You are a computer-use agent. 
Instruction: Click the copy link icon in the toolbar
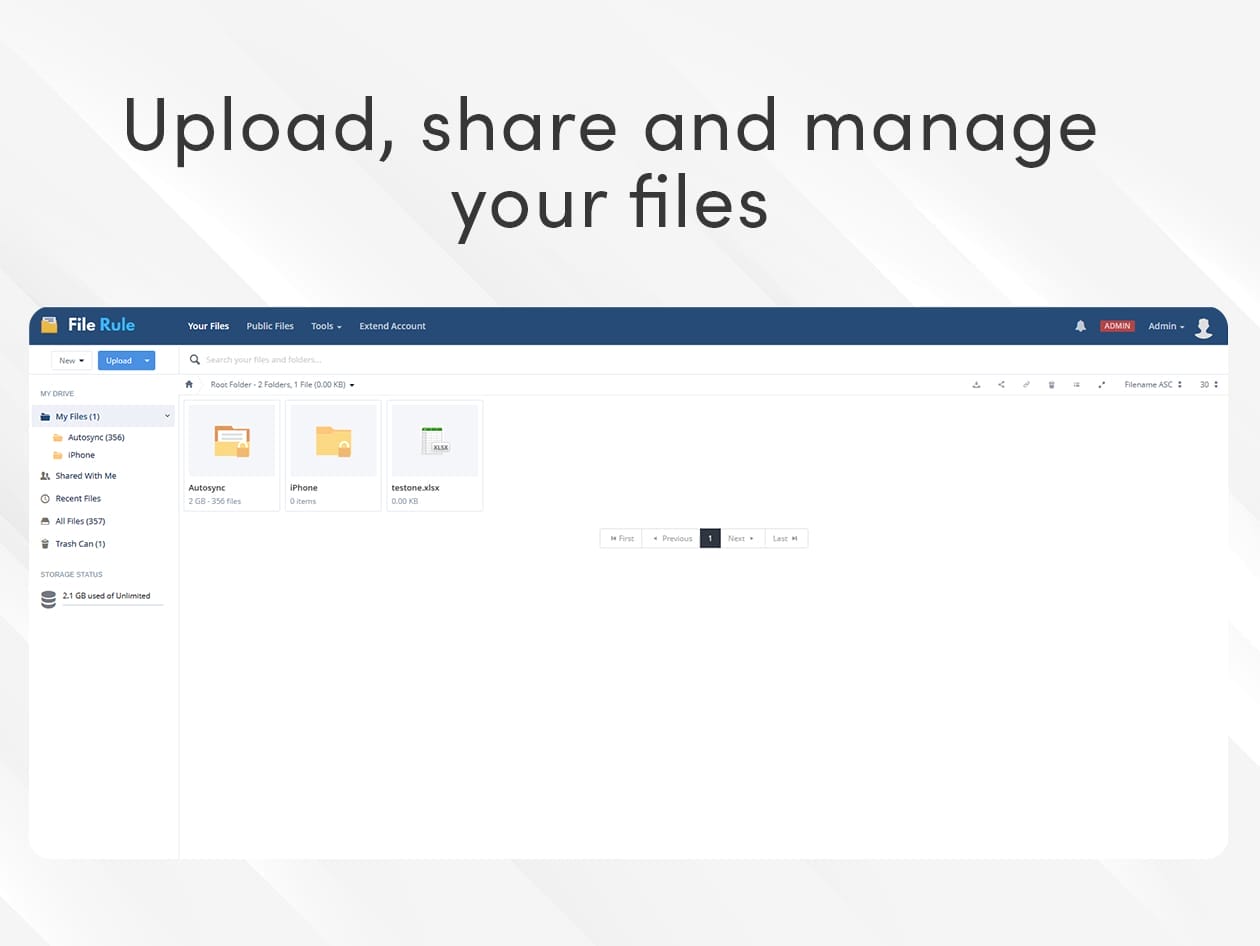(1026, 385)
